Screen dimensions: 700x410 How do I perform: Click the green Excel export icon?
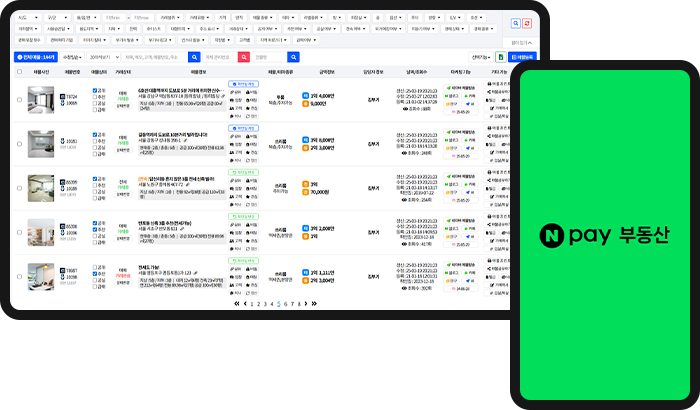[x=501, y=58]
